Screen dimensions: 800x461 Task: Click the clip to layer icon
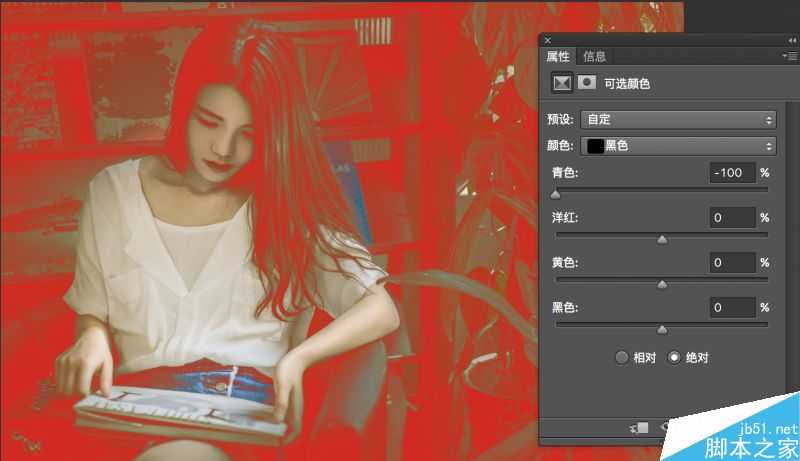pyautogui.click(x=641, y=427)
